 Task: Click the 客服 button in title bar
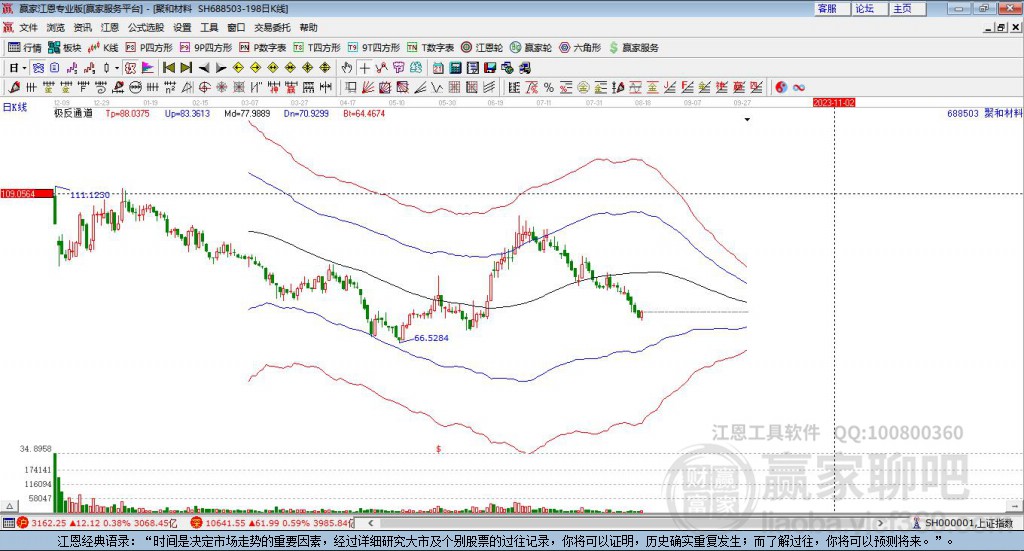click(832, 8)
